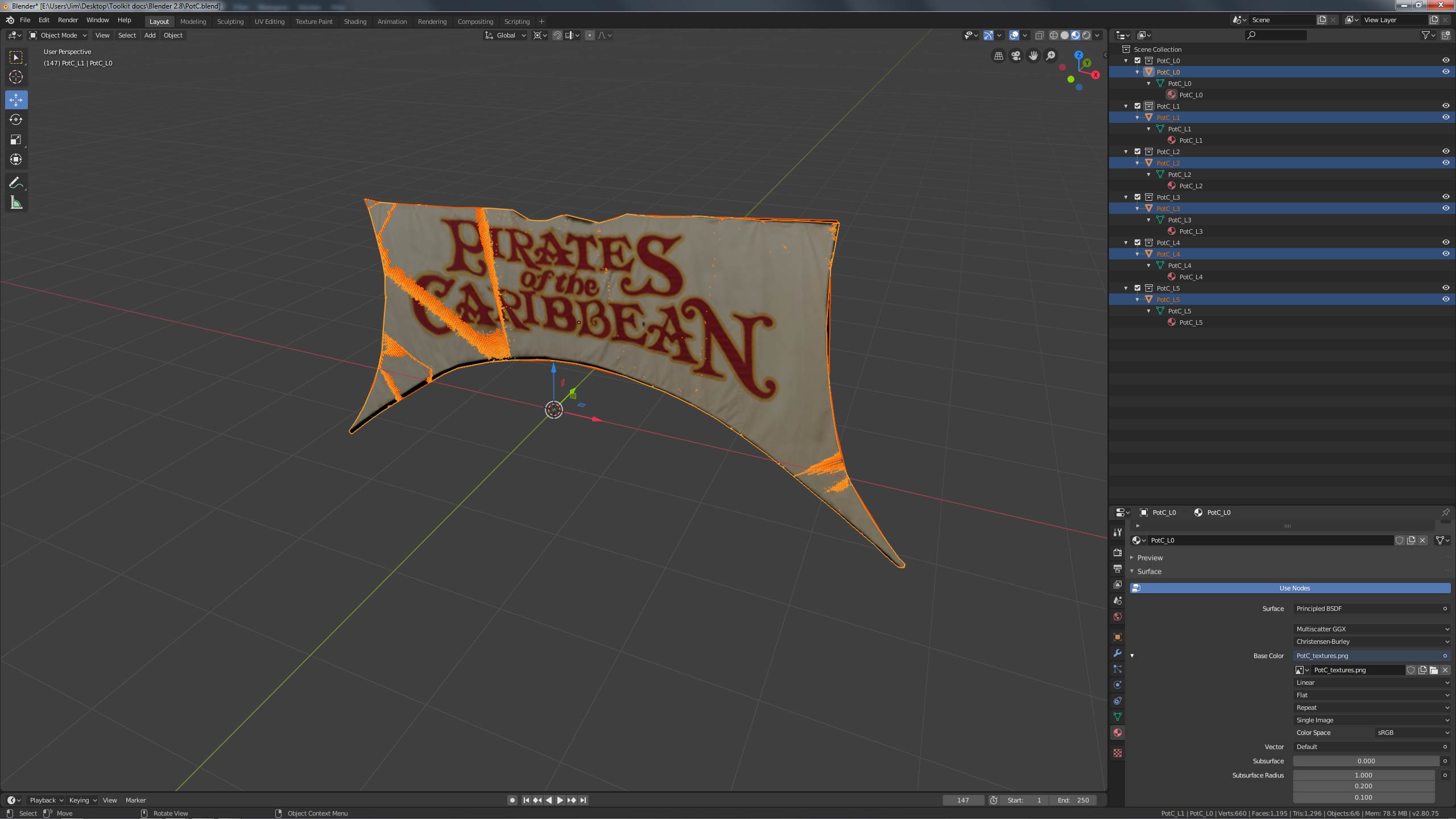Open the Color Space sRGB dropdown
Viewport: 1456px width, 819px height.
(1412, 733)
